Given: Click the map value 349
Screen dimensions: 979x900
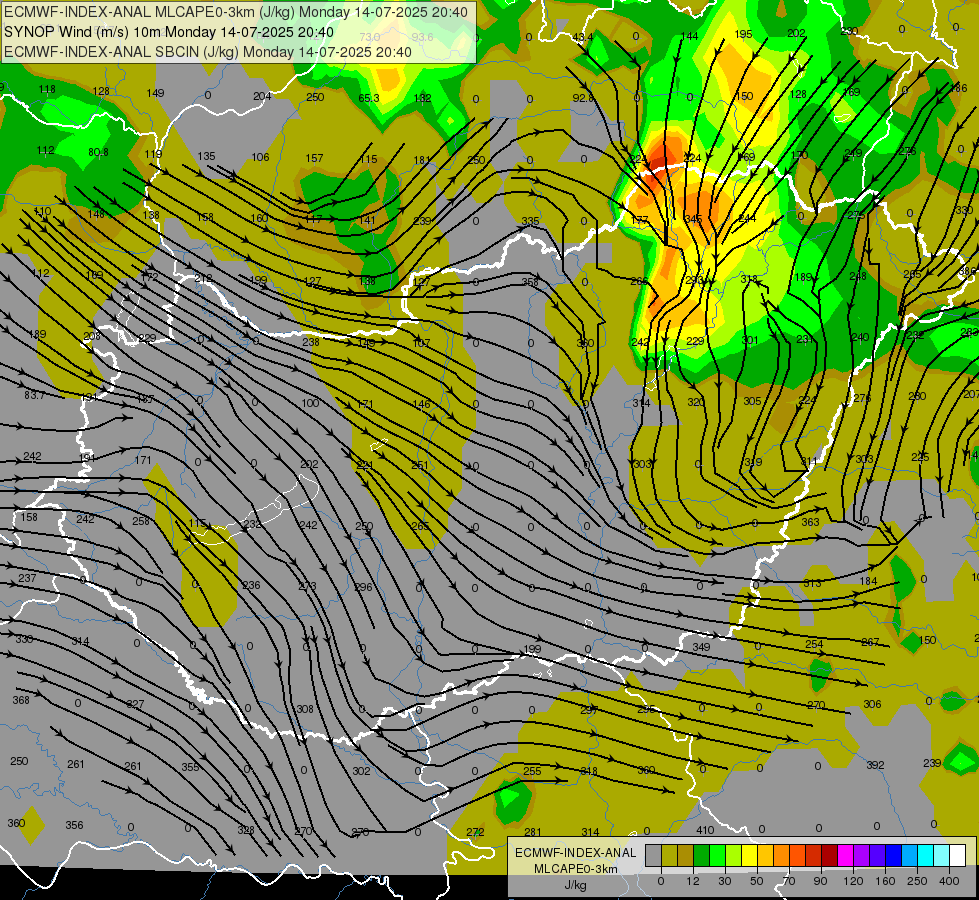Looking at the screenshot, I should pyautogui.click(x=701, y=647).
